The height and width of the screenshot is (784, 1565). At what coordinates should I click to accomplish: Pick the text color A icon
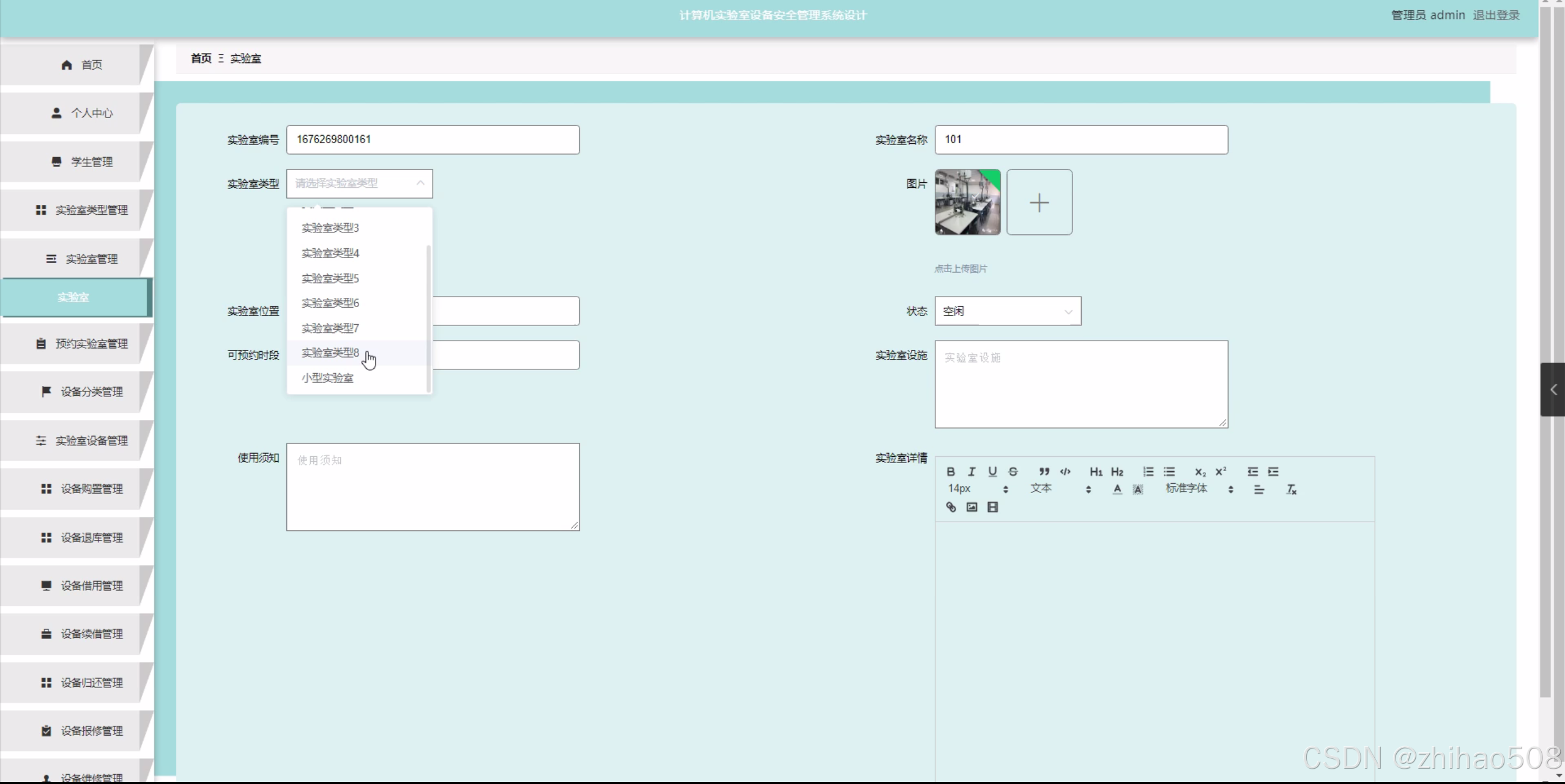click(x=1117, y=489)
